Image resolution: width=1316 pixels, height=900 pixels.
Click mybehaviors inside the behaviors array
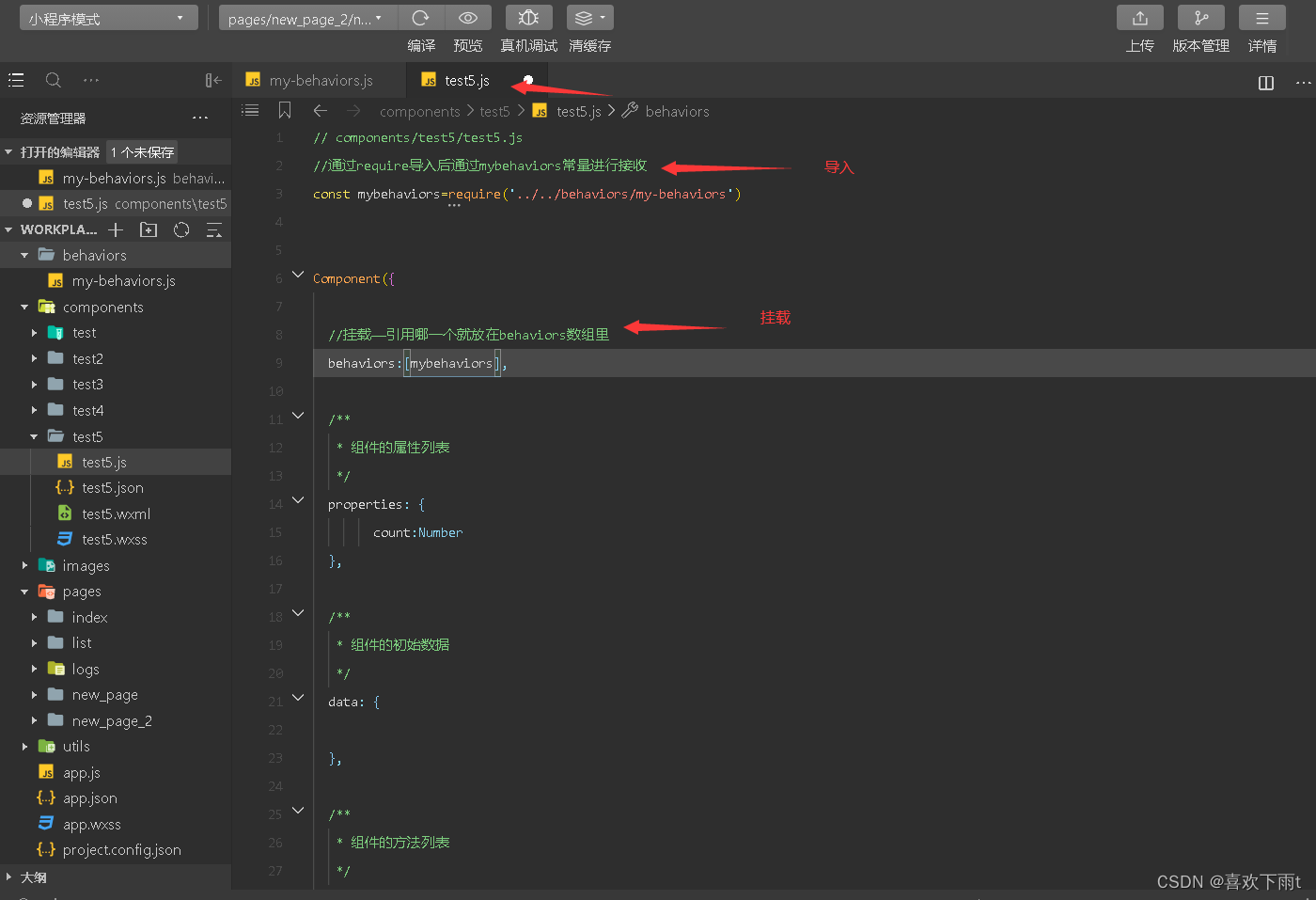(x=451, y=364)
